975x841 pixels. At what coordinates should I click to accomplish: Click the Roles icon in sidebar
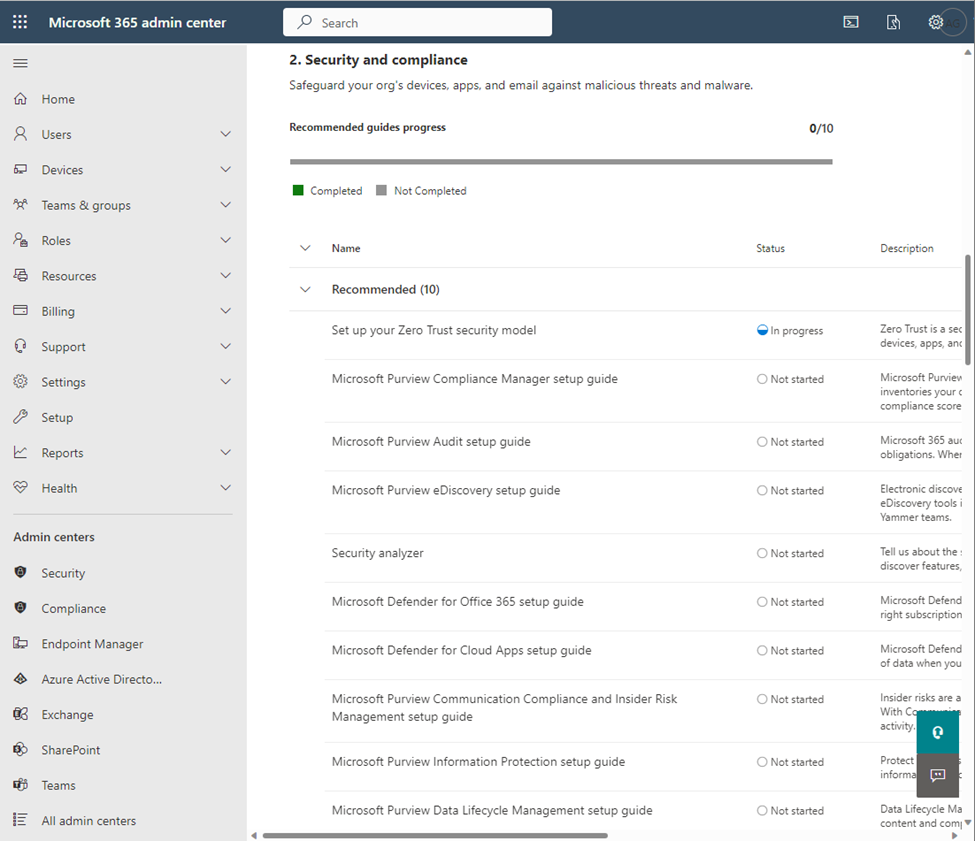pyautogui.click(x=21, y=240)
